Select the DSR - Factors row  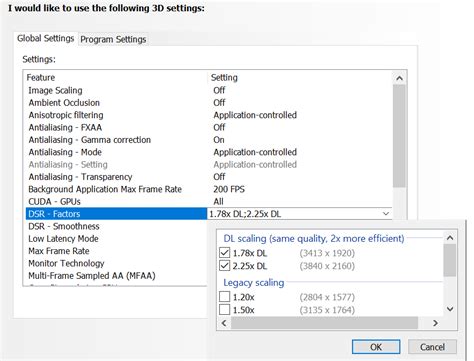(x=116, y=214)
